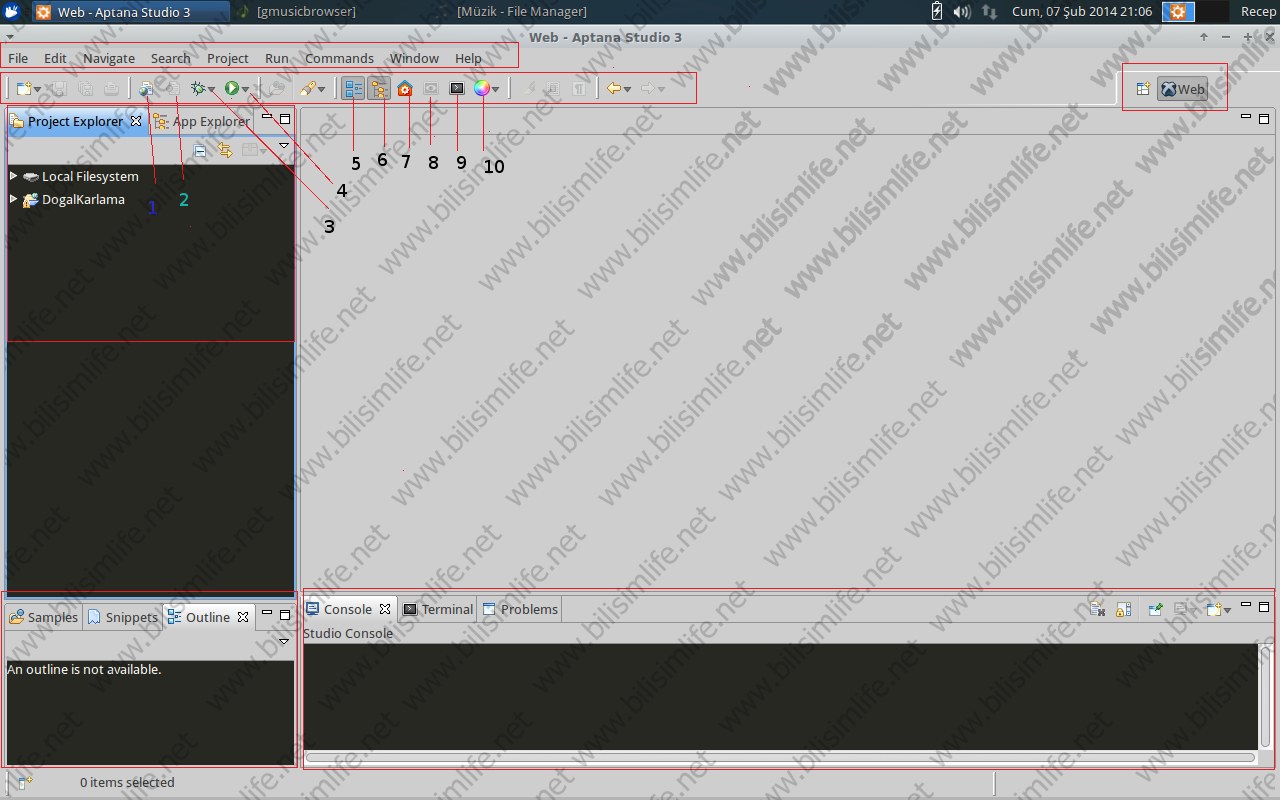The height and width of the screenshot is (800, 1280).
Task: Click the console horizontal scrollbar
Action: (x=780, y=758)
